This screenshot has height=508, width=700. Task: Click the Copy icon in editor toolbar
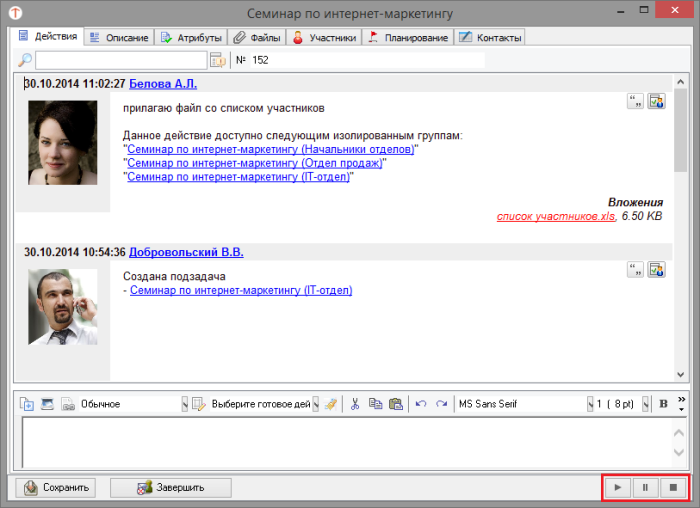(376, 404)
